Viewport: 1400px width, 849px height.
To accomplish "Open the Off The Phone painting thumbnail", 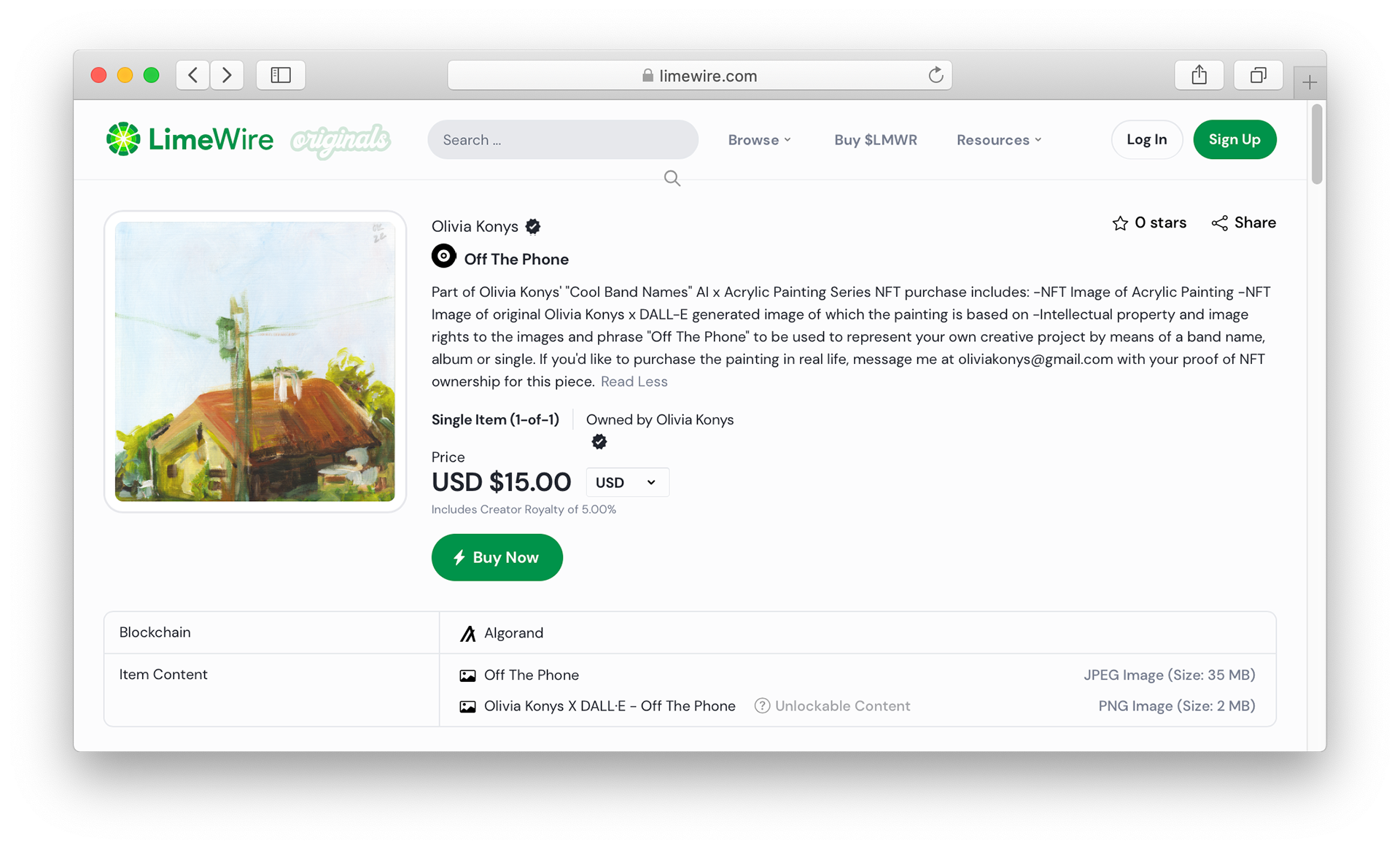I will [255, 362].
